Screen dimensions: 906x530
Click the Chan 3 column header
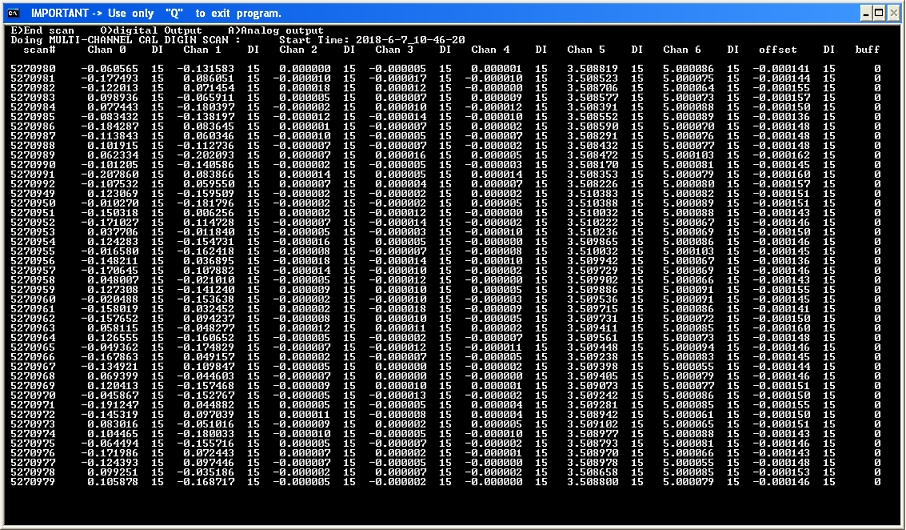[x=394, y=50]
